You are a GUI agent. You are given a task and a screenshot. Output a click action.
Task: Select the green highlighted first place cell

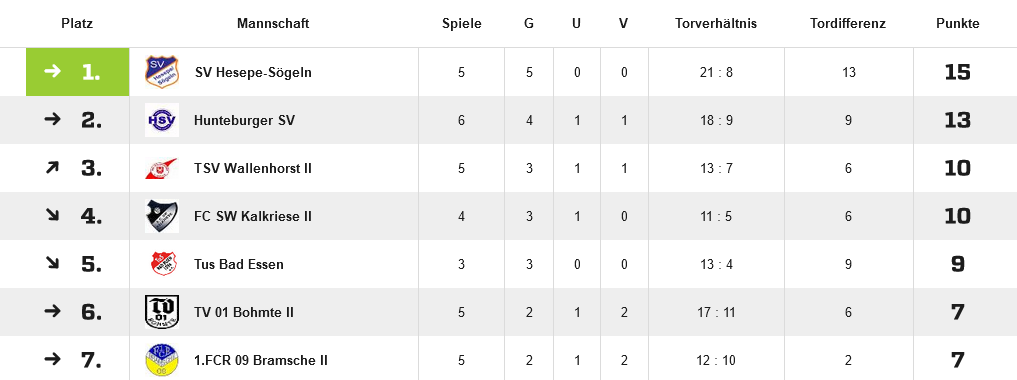[78, 72]
